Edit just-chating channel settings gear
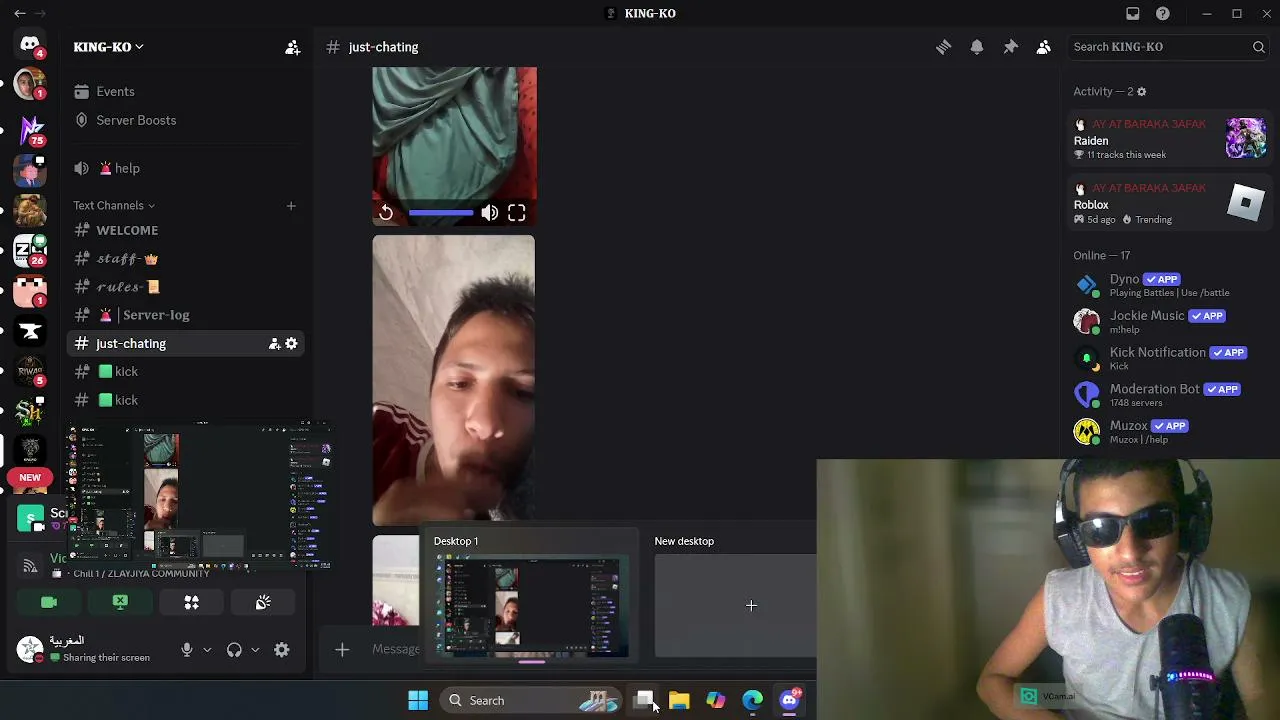 (x=291, y=344)
